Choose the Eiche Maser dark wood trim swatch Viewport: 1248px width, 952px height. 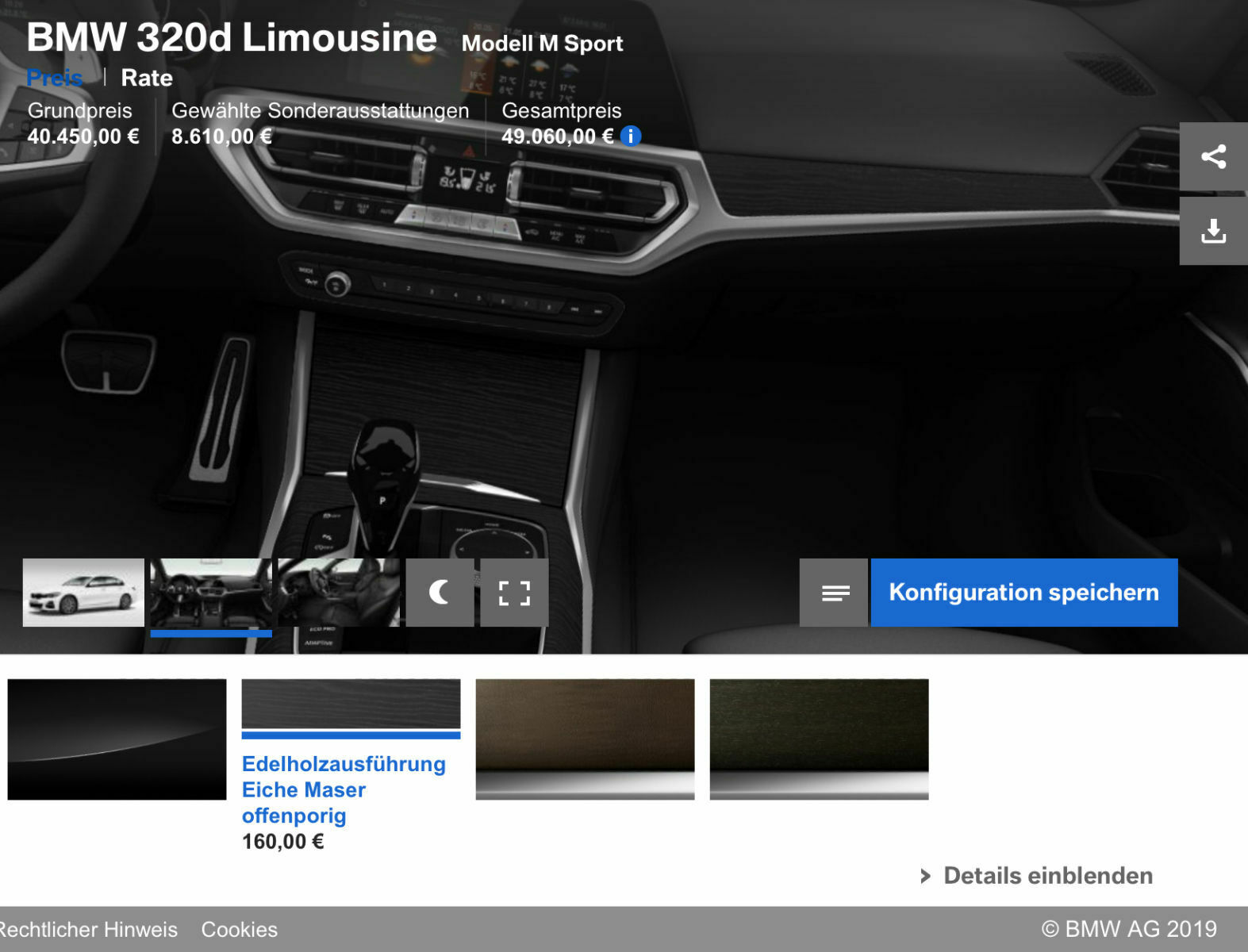point(351,704)
